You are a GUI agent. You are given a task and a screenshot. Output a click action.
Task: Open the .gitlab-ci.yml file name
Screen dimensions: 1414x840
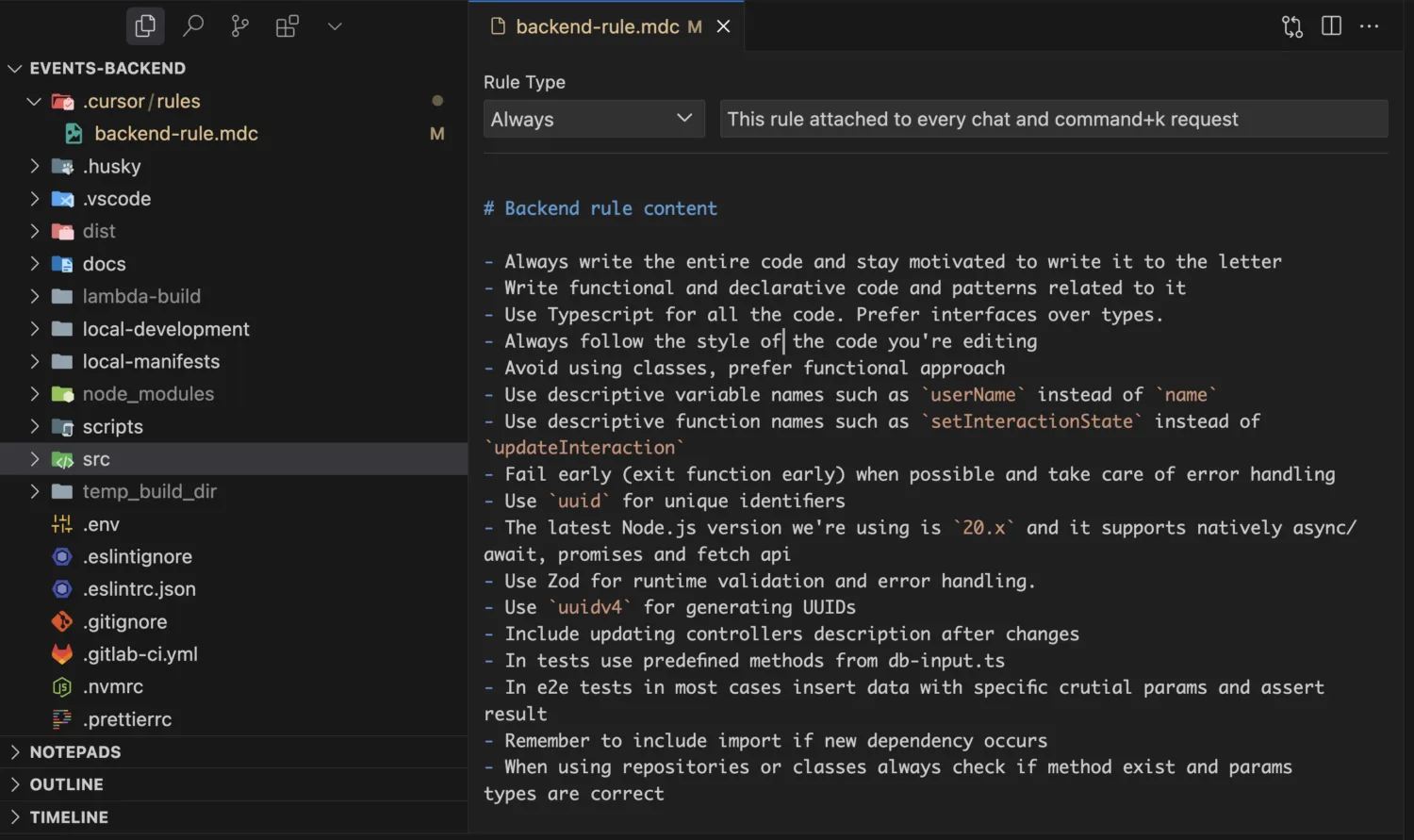tap(140, 654)
